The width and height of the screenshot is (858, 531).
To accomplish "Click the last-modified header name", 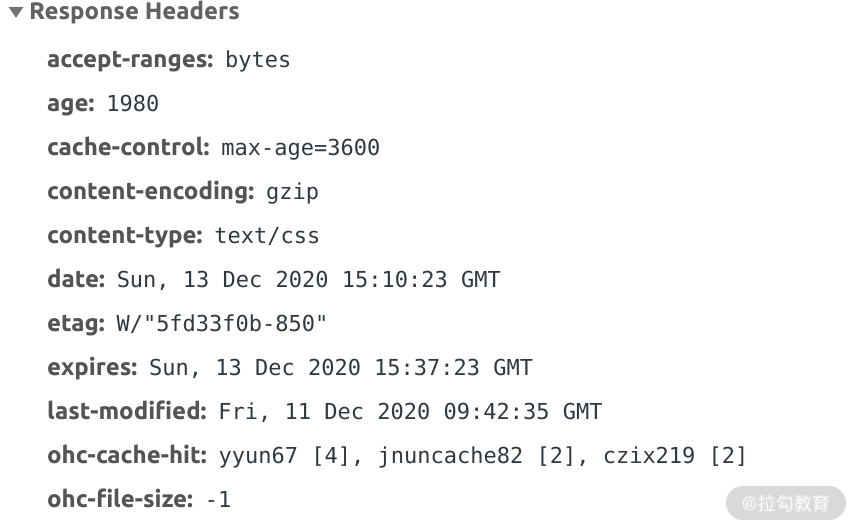I will coord(127,411).
